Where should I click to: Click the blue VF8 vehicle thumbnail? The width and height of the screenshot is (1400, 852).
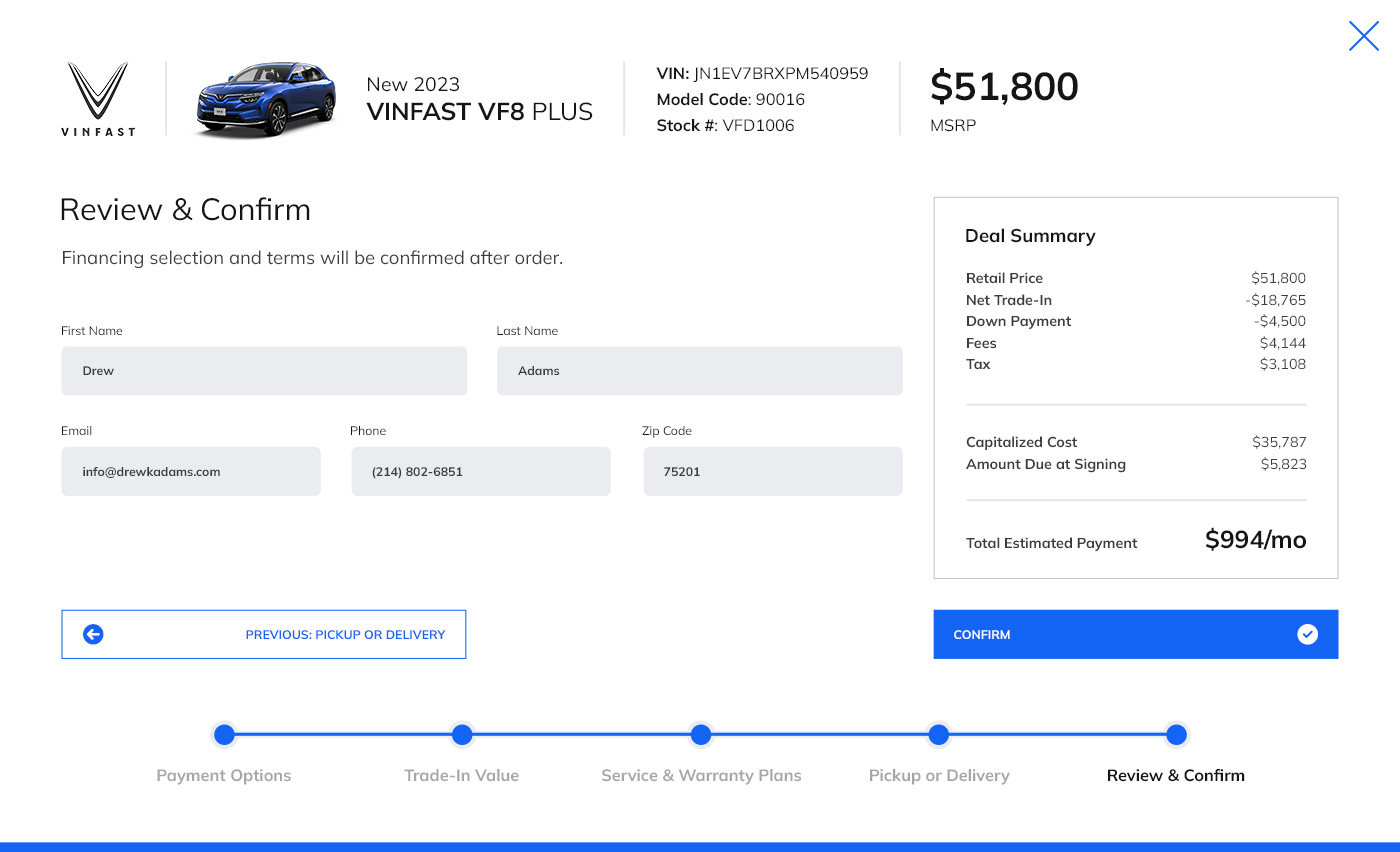pos(265,99)
